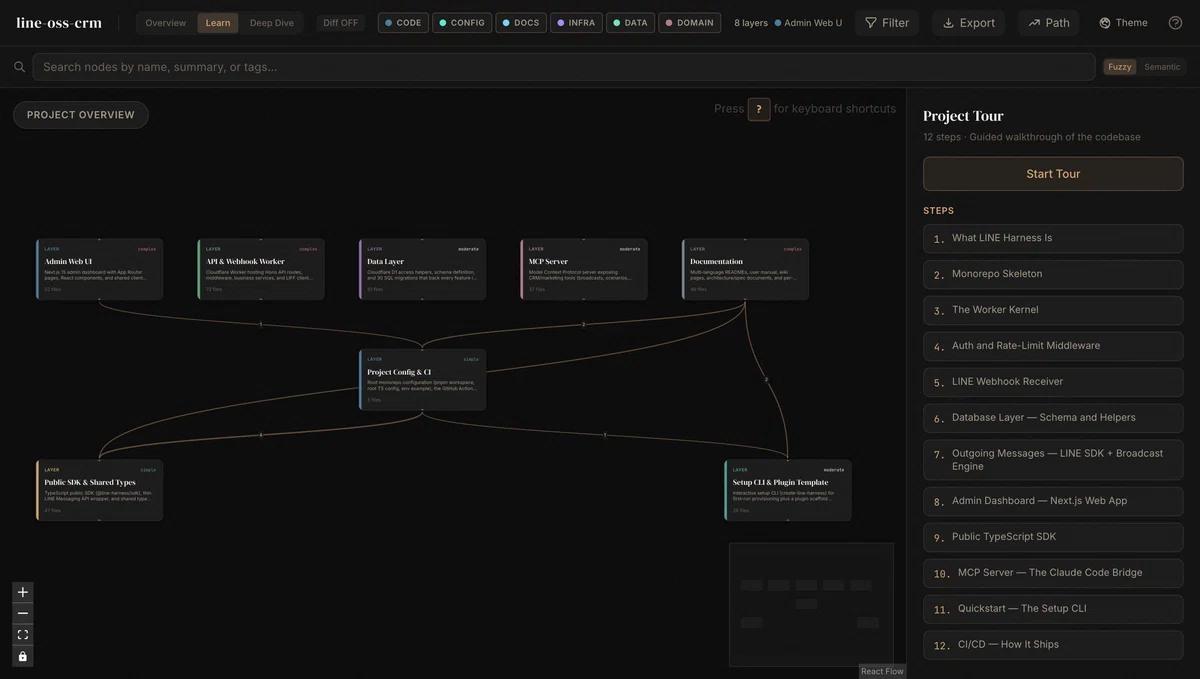
Task: Open tour step The Worker Kernel
Action: tap(1053, 311)
